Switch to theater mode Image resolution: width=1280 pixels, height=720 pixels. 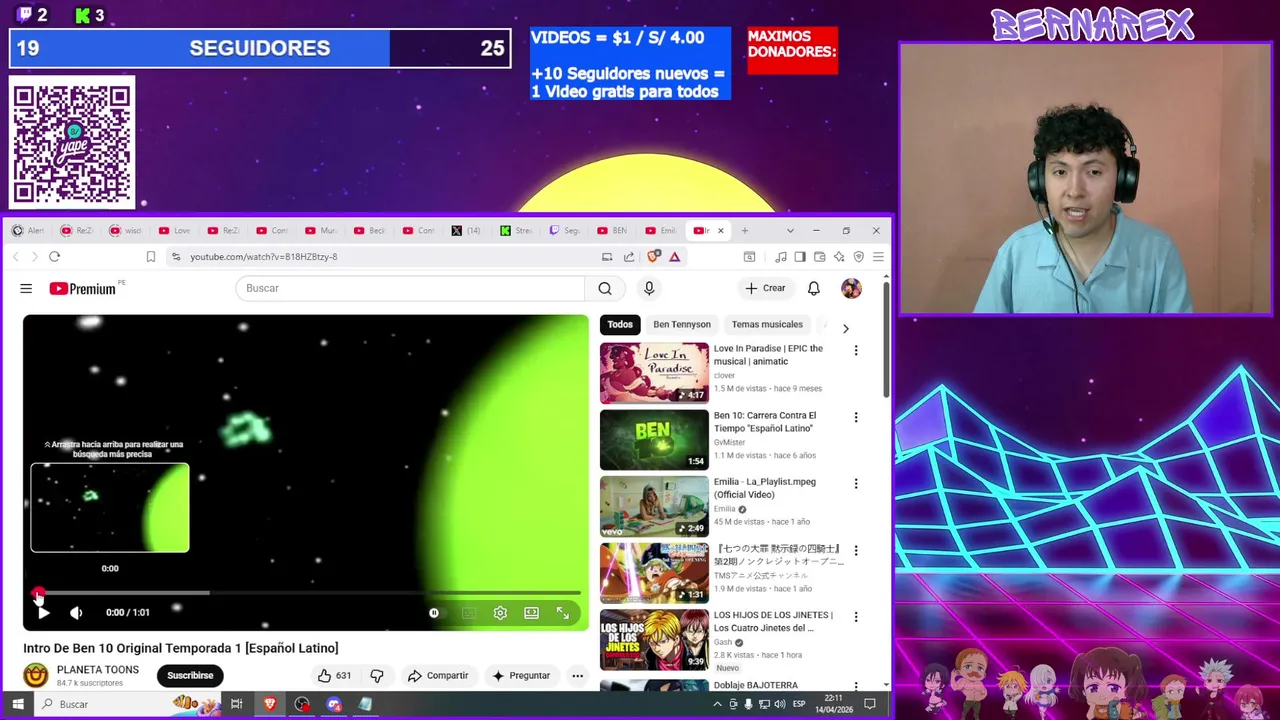pos(531,613)
